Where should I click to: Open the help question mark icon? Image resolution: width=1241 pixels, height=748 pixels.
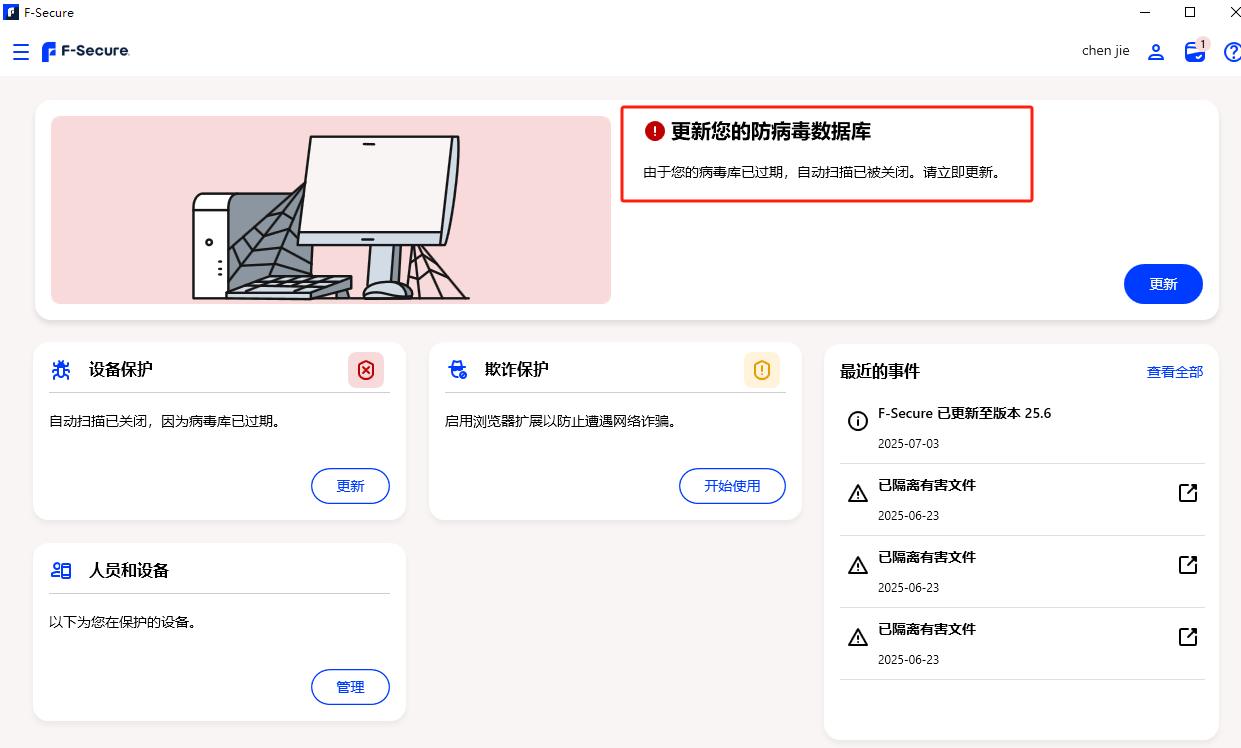pos(1232,52)
